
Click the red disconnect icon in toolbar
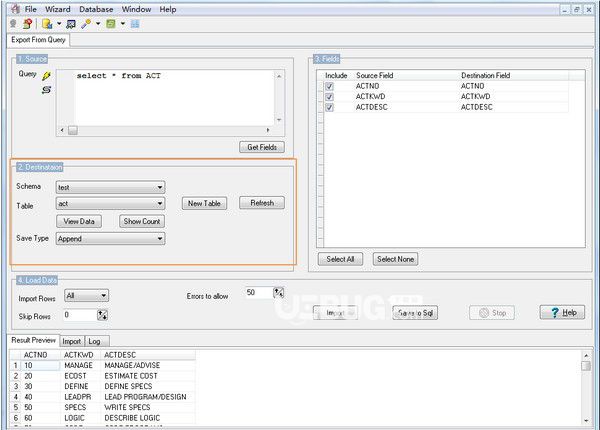27,24
